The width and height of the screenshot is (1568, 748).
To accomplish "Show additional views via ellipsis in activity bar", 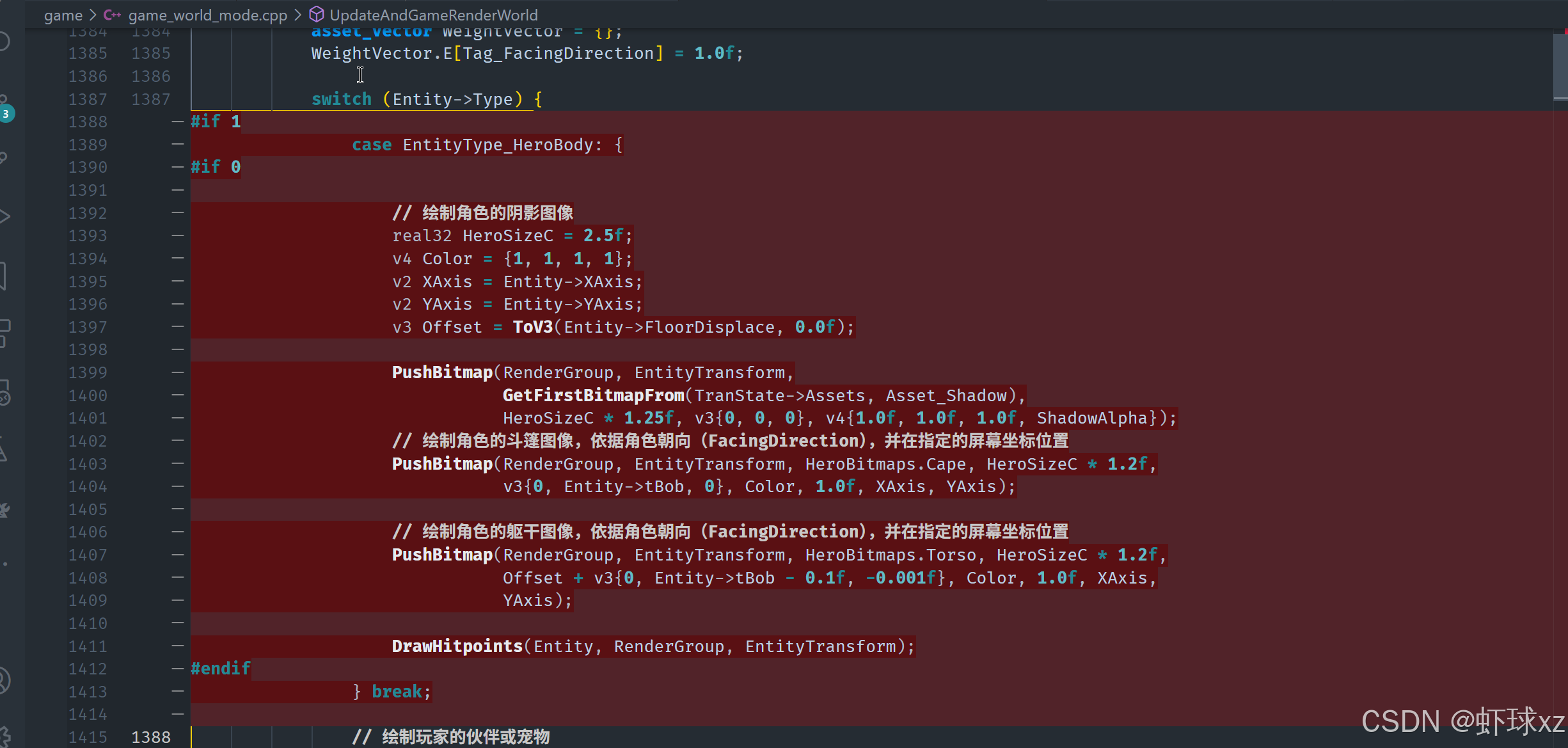I will click(5, 564).
